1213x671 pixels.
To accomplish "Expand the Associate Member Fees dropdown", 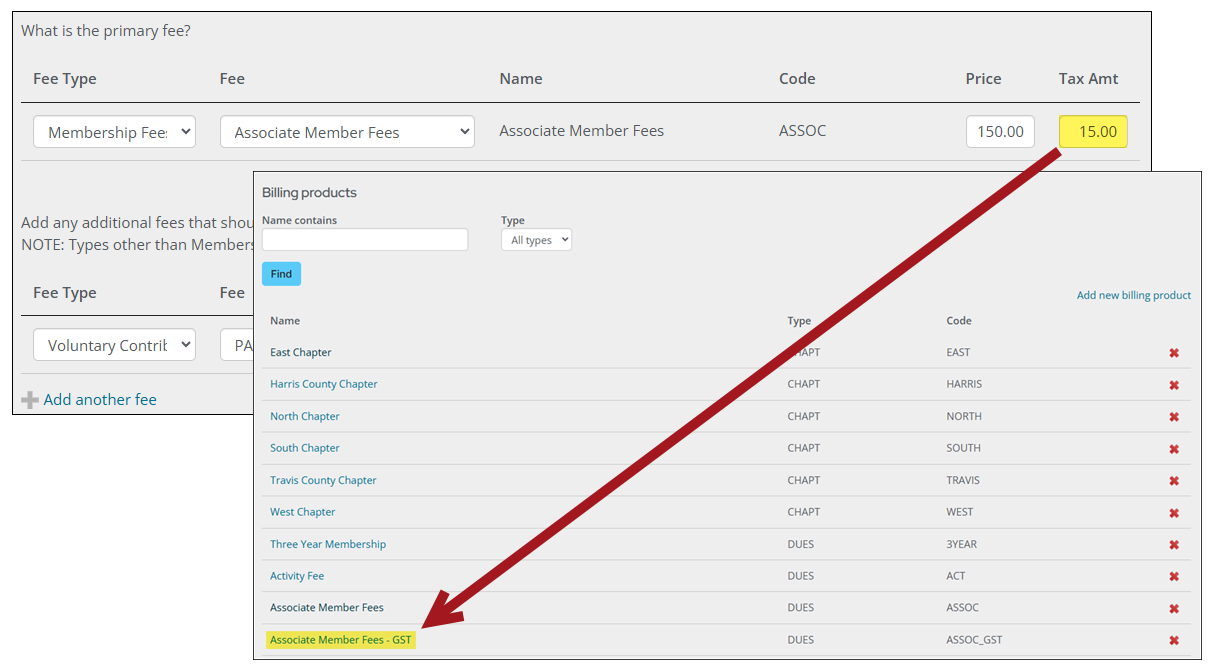I will 347,132.
